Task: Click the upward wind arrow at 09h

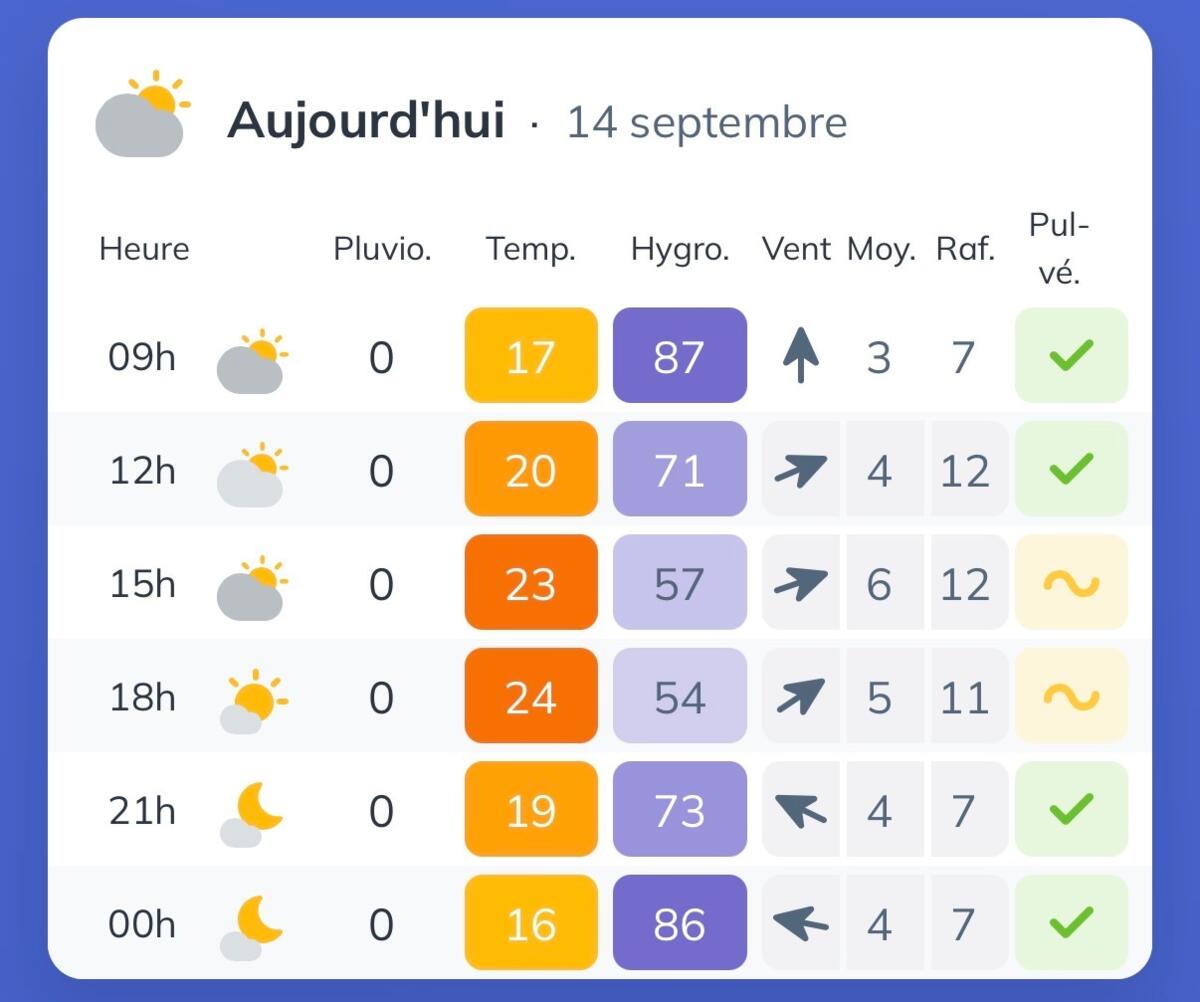Action: pos(801,356)
